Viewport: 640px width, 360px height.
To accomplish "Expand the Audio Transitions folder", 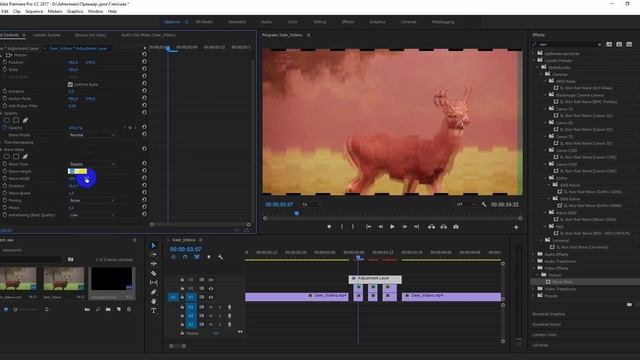I will click(x=533, y=261).
